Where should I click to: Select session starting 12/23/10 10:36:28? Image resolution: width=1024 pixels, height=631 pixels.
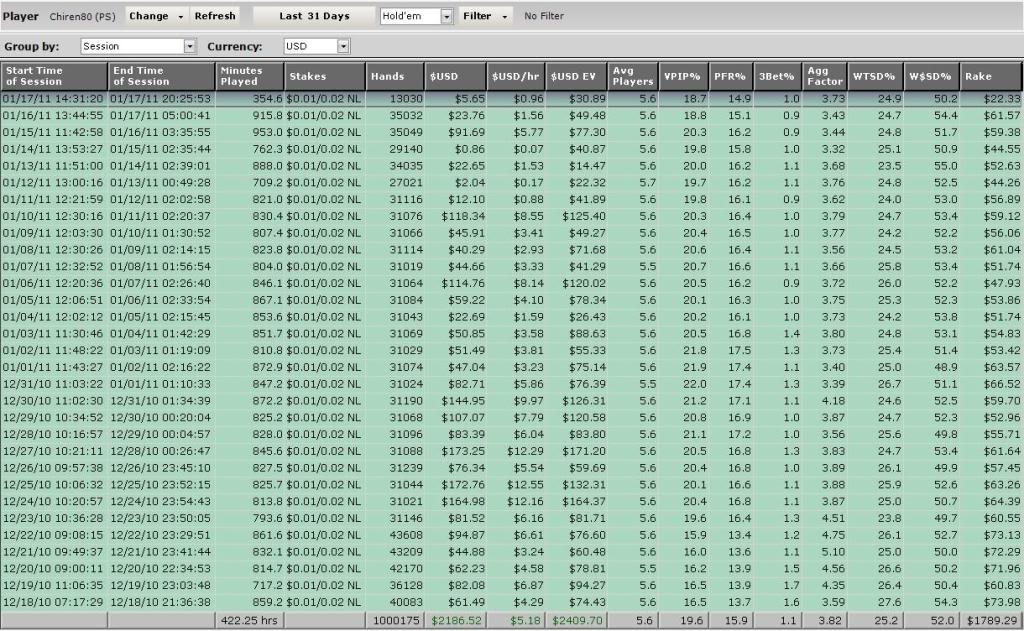[x=511, y=518]
